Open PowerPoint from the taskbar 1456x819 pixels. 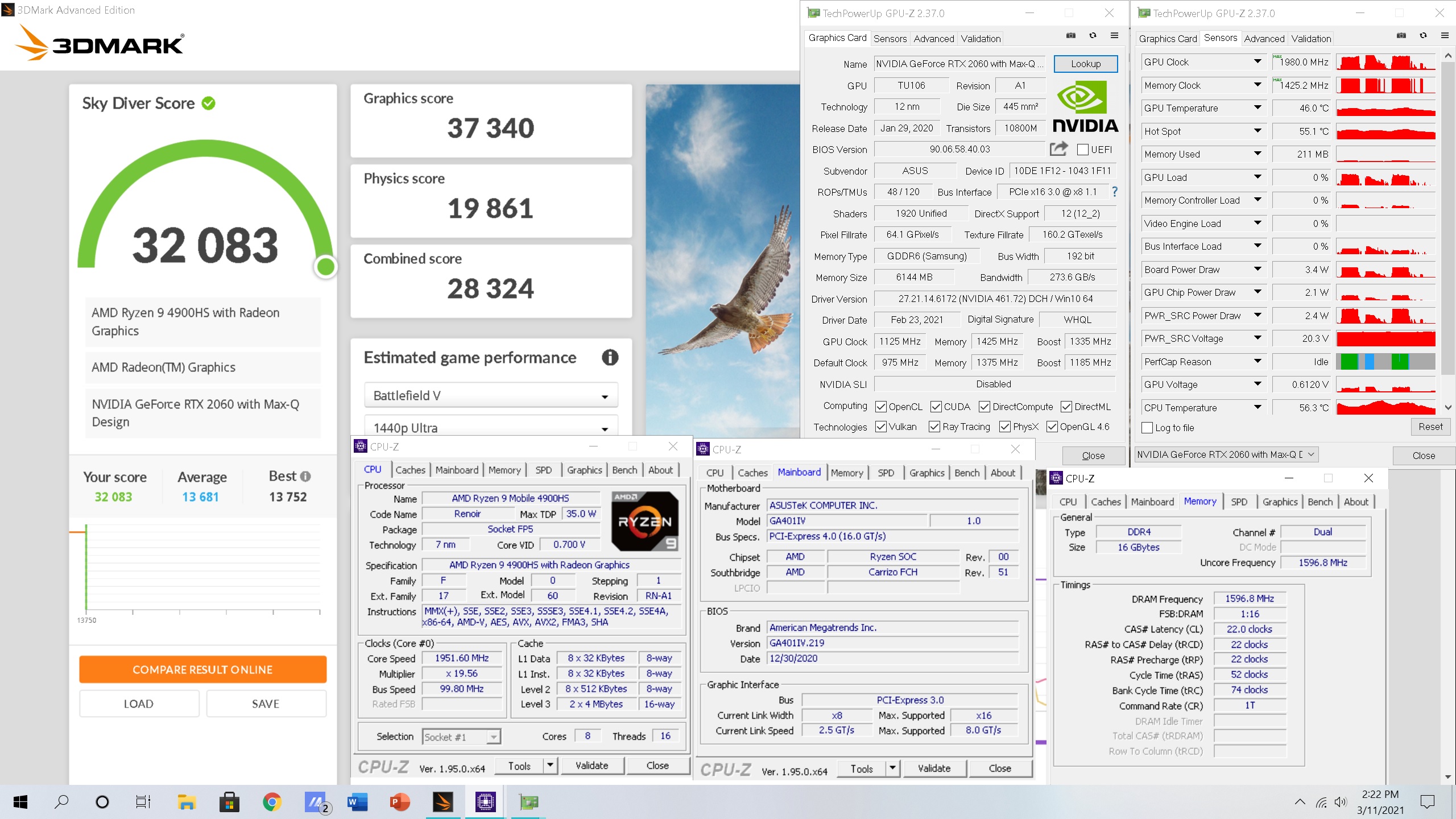point(400,802)
